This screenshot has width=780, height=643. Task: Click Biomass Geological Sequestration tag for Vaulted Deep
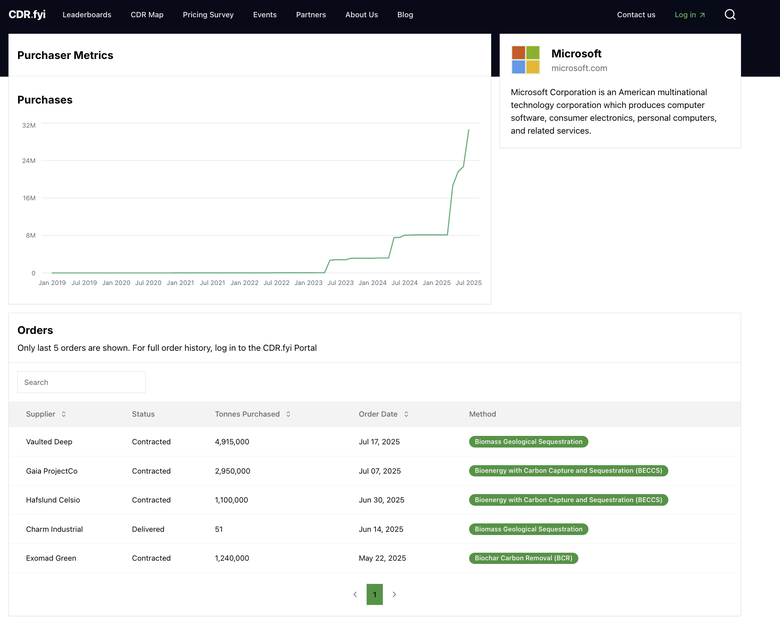click(x=528, y=442)
